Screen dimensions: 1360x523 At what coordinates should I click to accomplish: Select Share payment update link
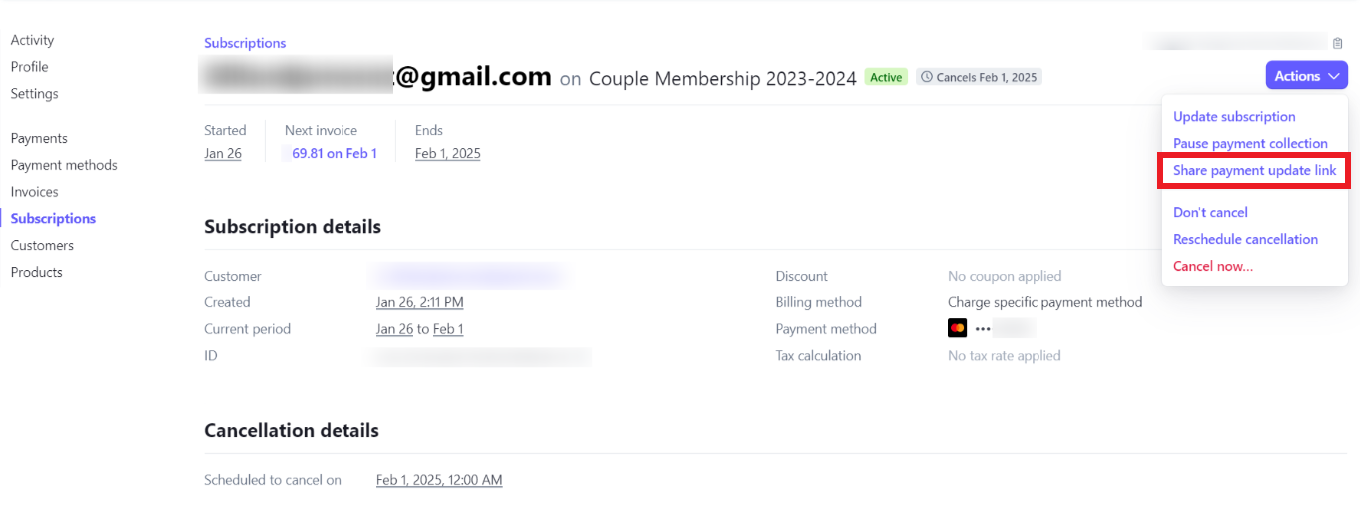(1254, 171)
